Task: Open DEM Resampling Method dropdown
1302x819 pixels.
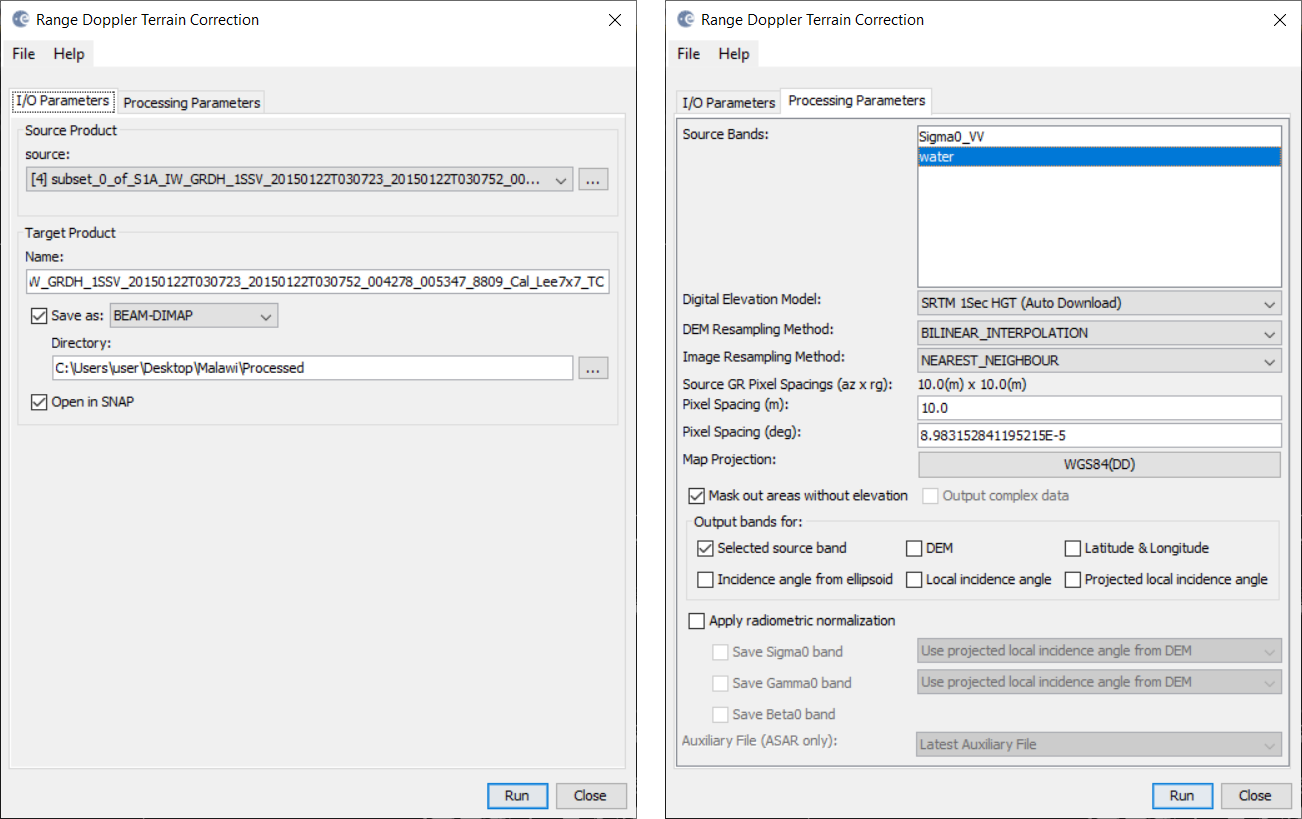Action: 1099,333
